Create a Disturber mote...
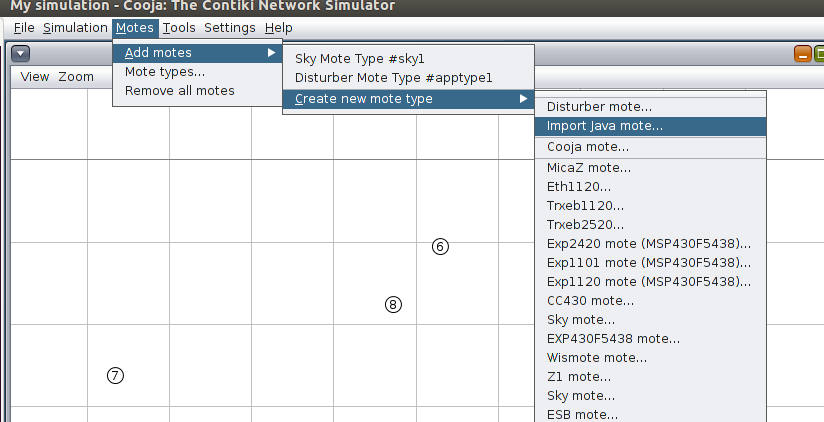This screenshot has height=422, width=824. click(x=651, y=107)
